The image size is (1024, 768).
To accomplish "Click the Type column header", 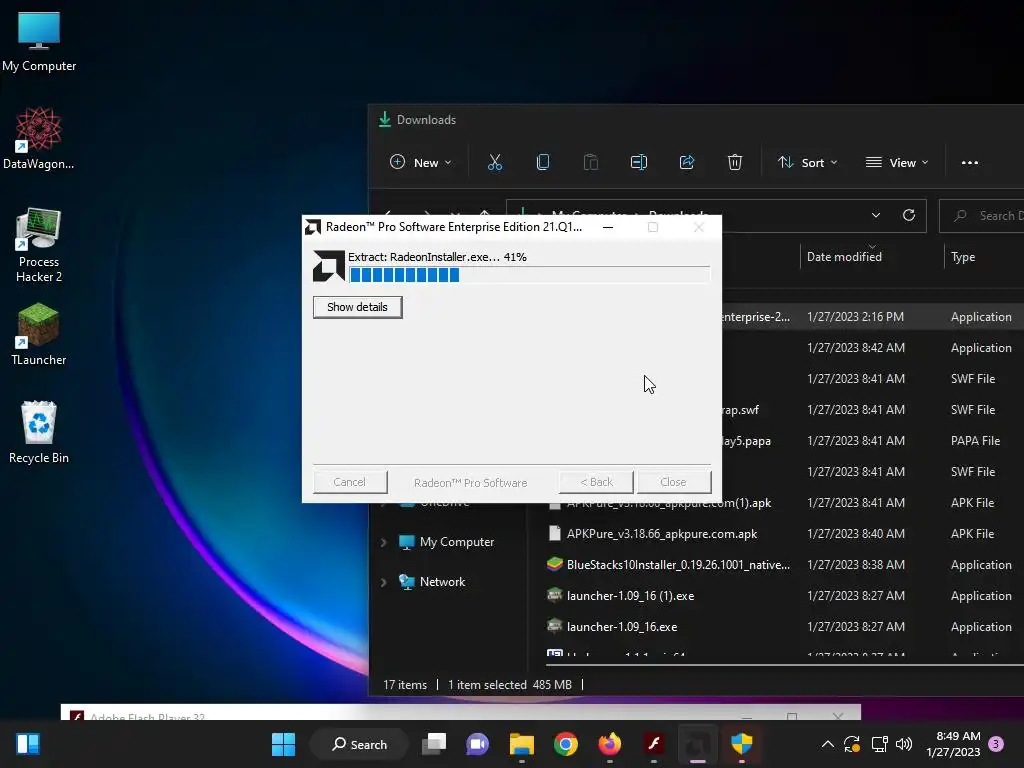I will [963, 257].
